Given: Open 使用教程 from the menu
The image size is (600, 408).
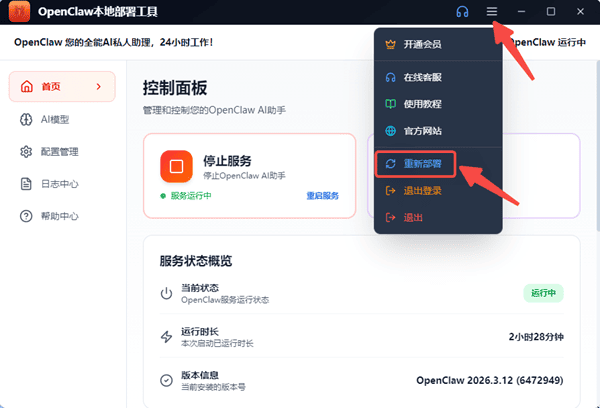Looking at the screenshot, I should (424, 104).
